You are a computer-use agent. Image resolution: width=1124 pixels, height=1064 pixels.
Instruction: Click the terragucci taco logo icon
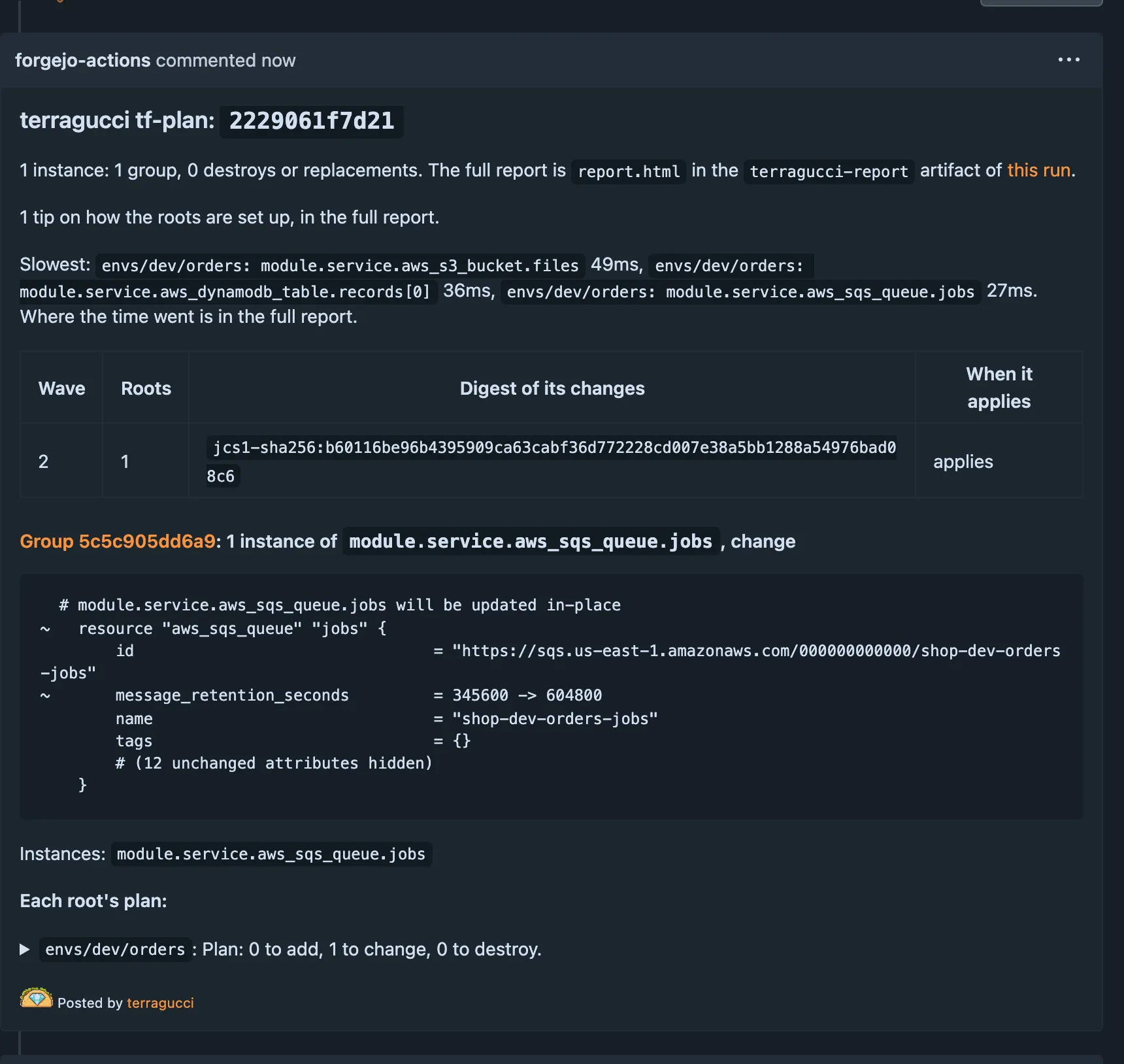pyautogui.click(x=37, y=998)
